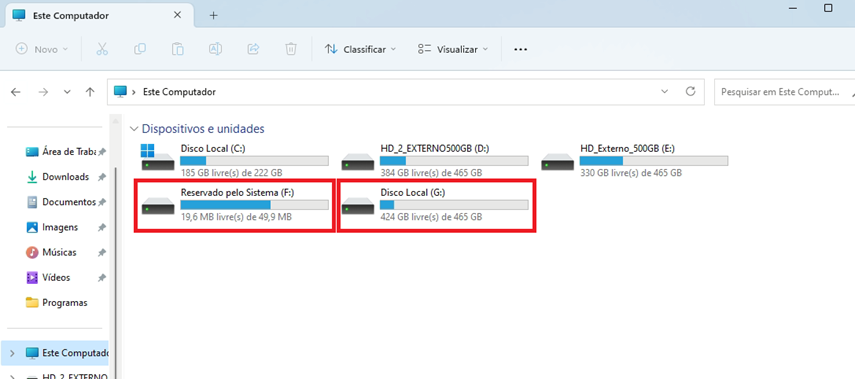The width and height of the screenshot is (855, 379).
Task: Click the pin icon beside Músicas
Action: point(101,252)
